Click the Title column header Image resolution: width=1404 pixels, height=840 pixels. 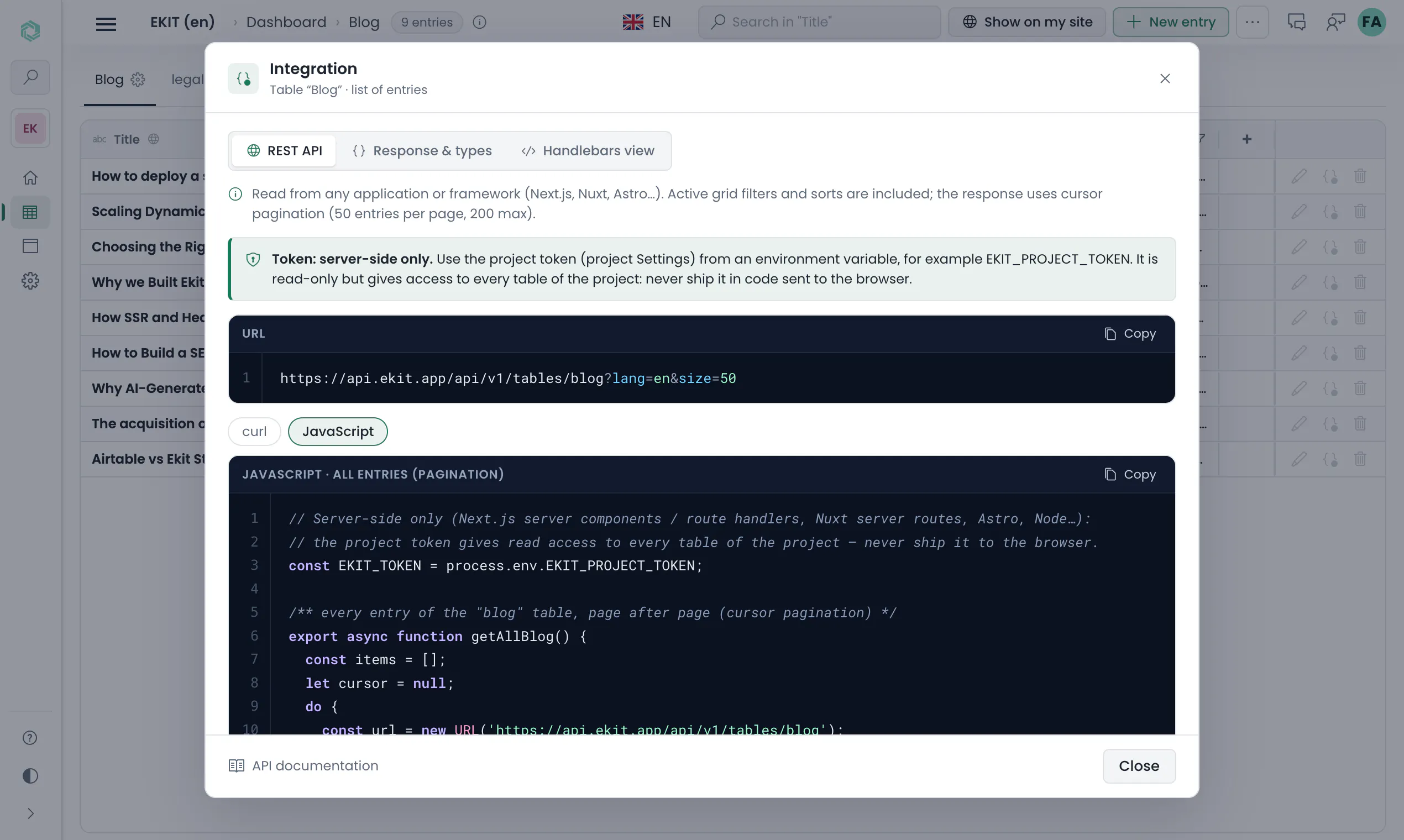click(x=126, y=139)
